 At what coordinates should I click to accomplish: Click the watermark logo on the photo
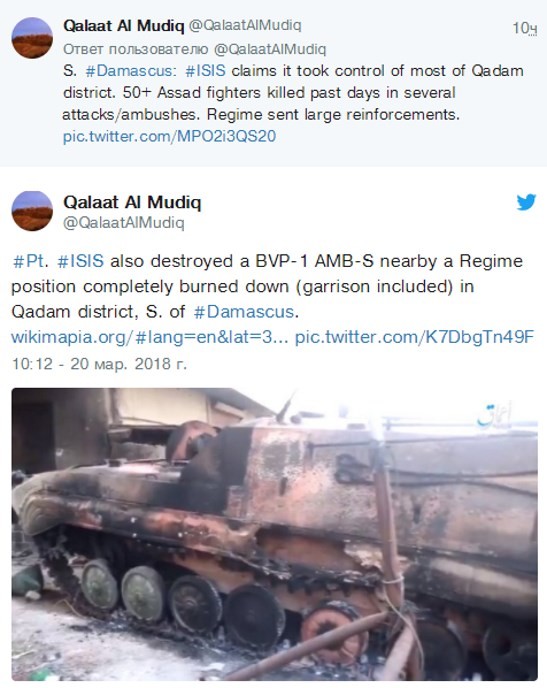[x=495, y=416]
